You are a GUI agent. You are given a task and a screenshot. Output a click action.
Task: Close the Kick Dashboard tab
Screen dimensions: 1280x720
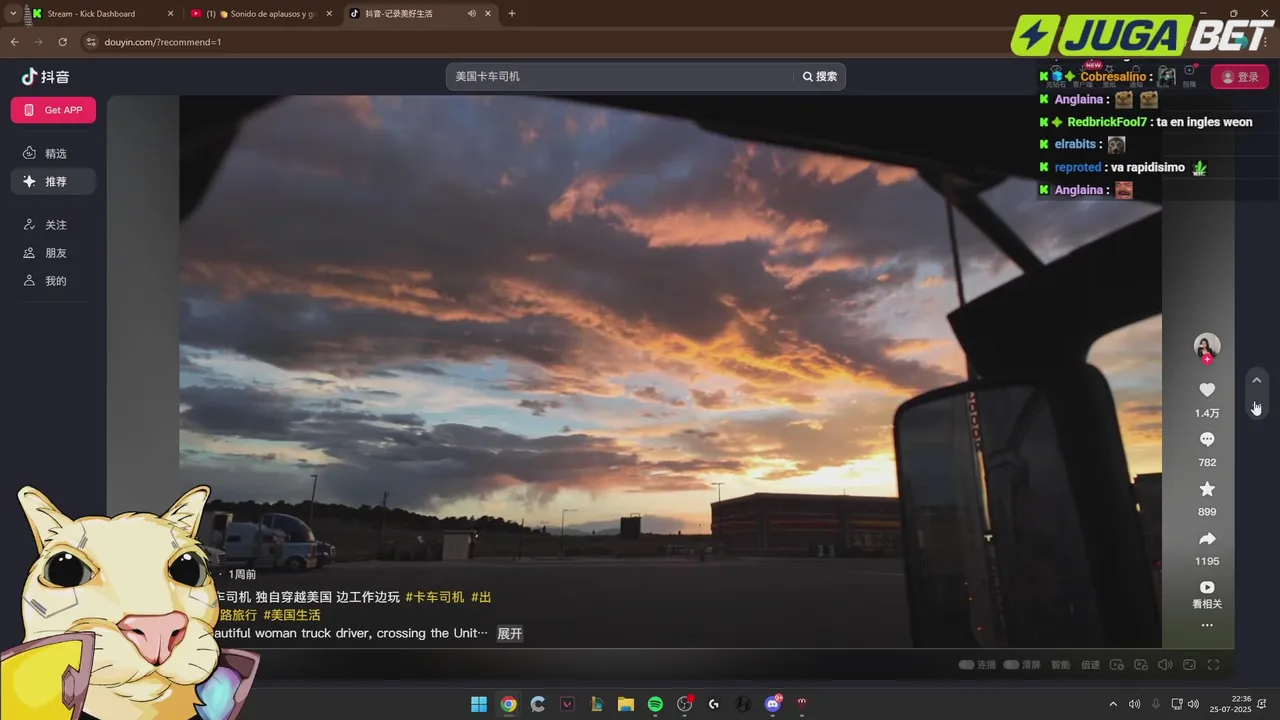coord(170,14)
